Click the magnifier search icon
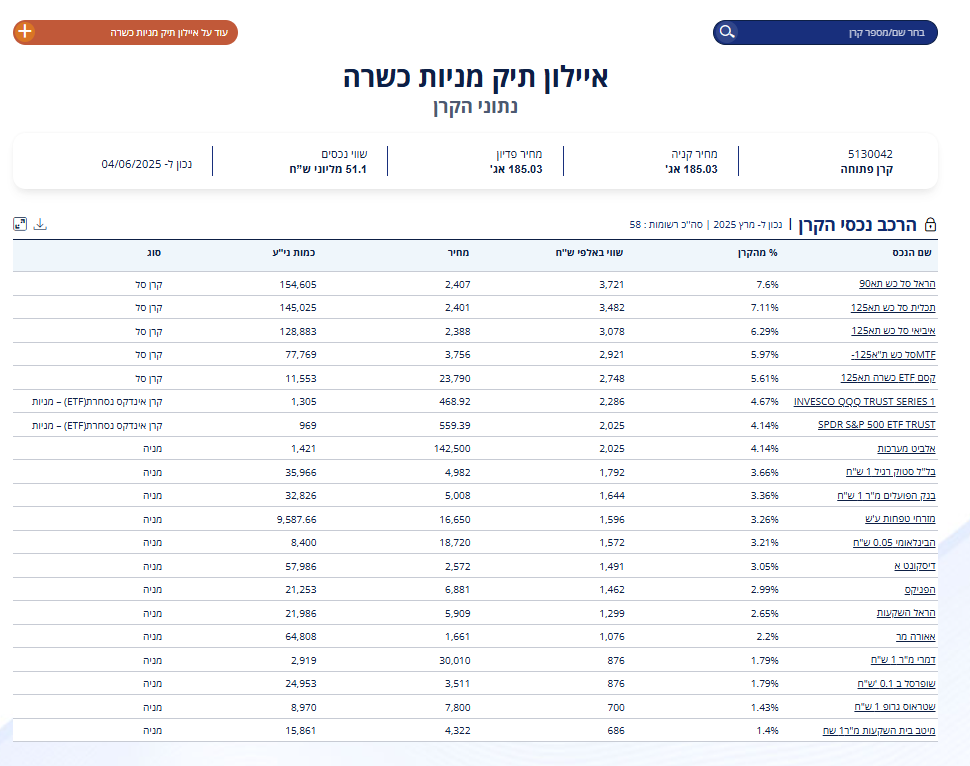The width and height of the screenshot is (970, 766). pos(727,33)
